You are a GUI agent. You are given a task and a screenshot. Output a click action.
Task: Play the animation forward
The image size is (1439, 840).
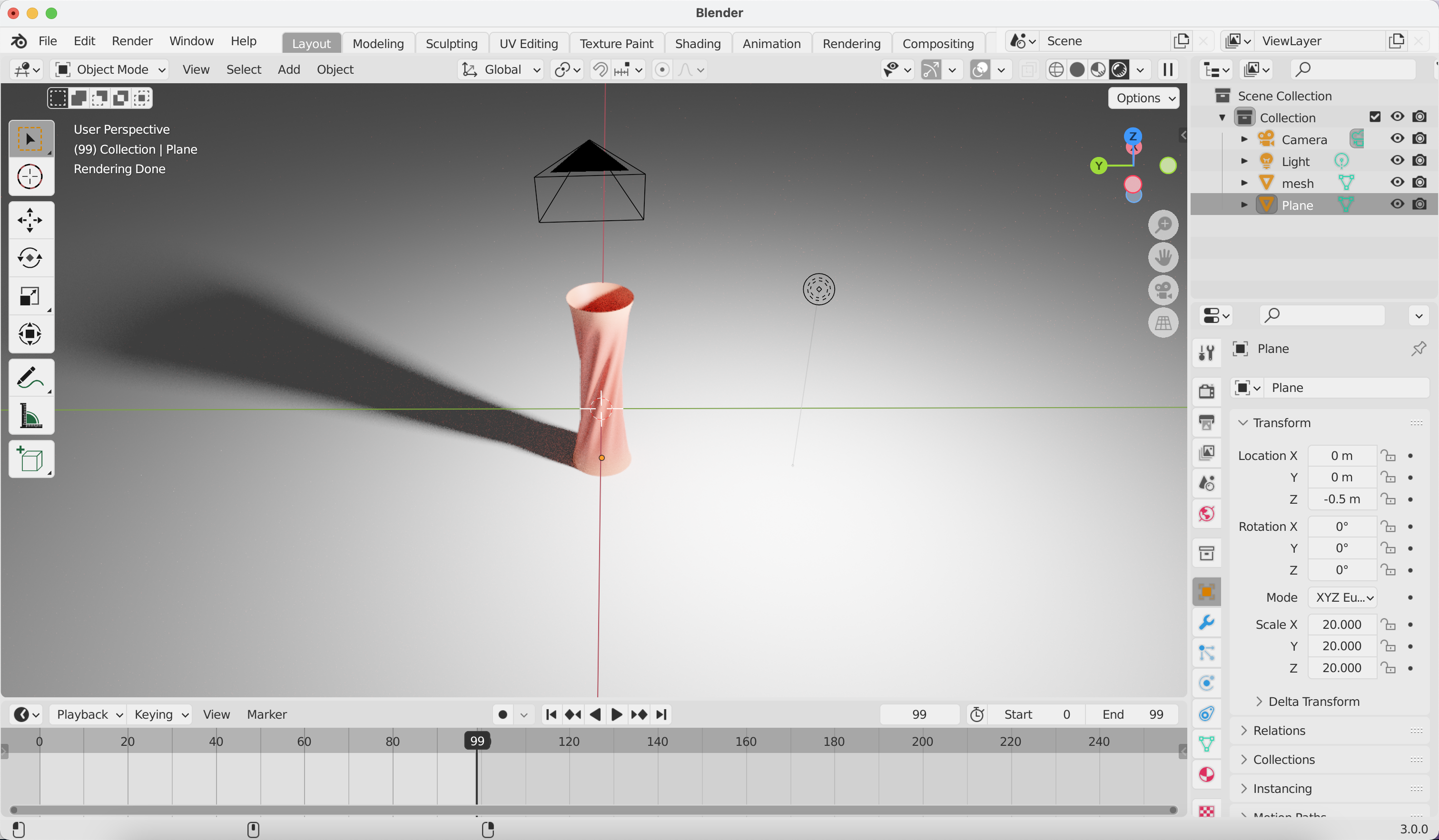pyautogui.click(x=617, y=714)
